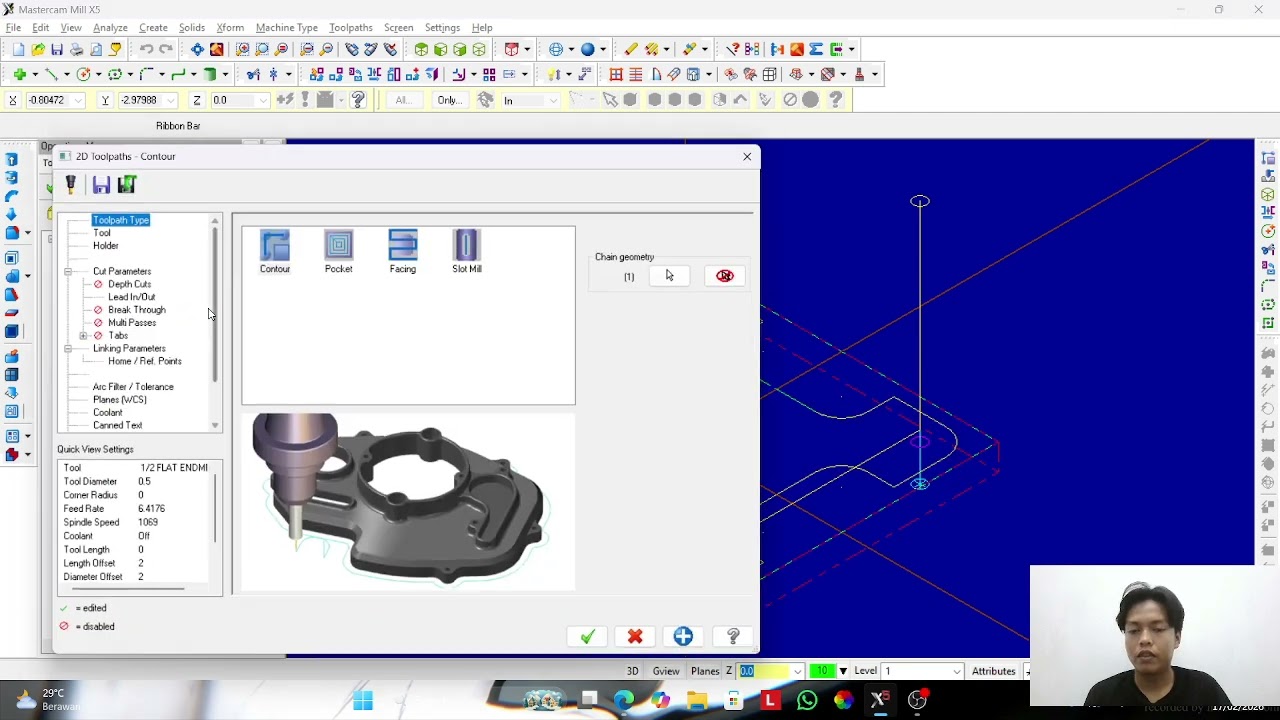The width and height of the screenshot is (1280, 720).
Task: Open Home / Ref. Points page
Action: [145, 361]
